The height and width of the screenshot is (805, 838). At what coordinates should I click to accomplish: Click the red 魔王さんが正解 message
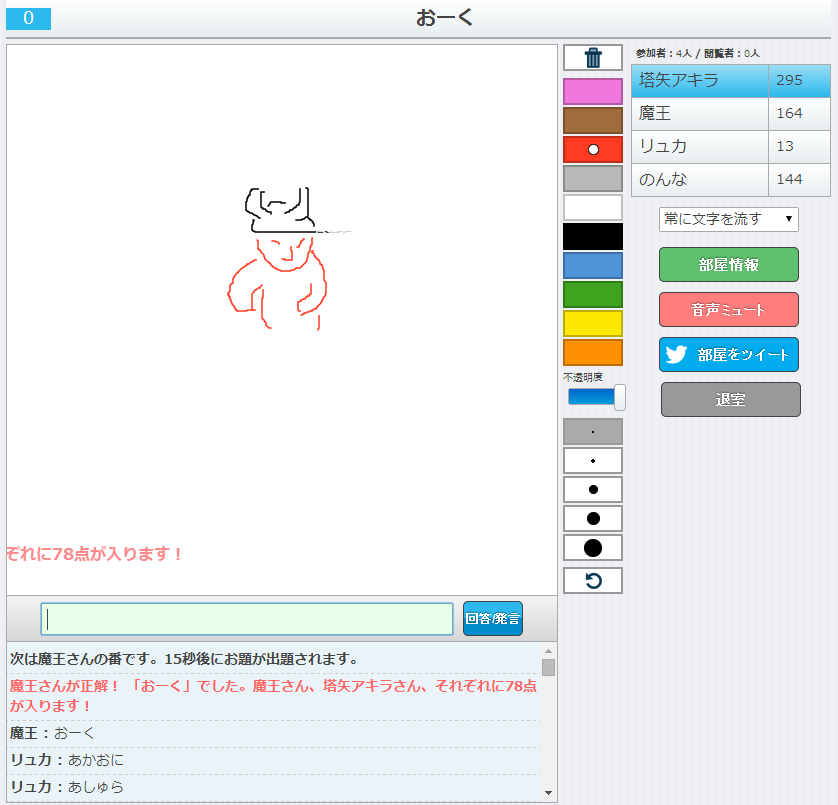click(x=273, y=695)
